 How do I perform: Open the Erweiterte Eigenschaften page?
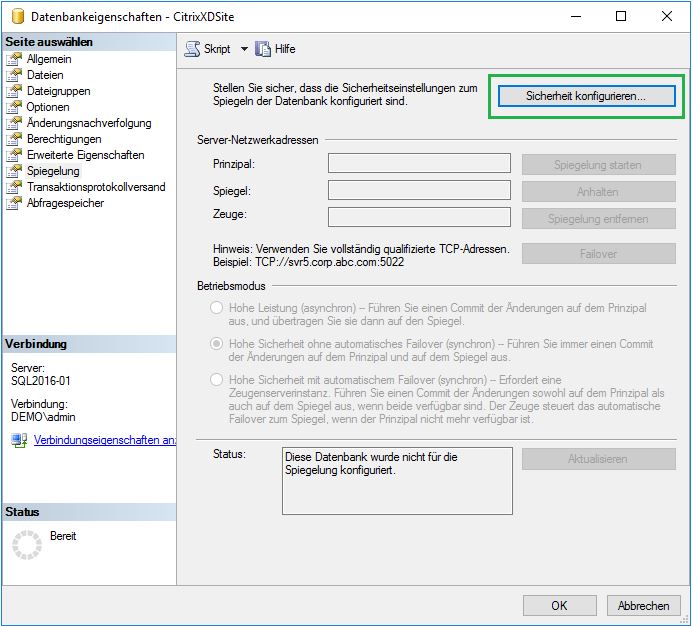(86, 155)
